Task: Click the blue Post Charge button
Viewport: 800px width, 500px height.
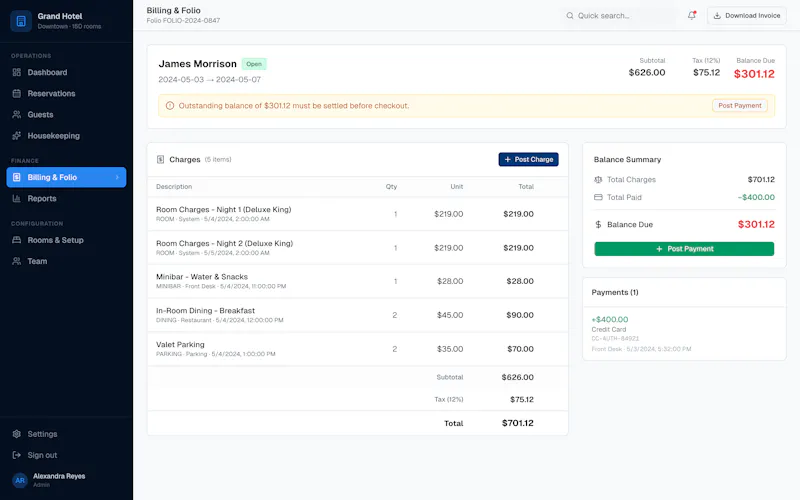Action: [529, 160]
